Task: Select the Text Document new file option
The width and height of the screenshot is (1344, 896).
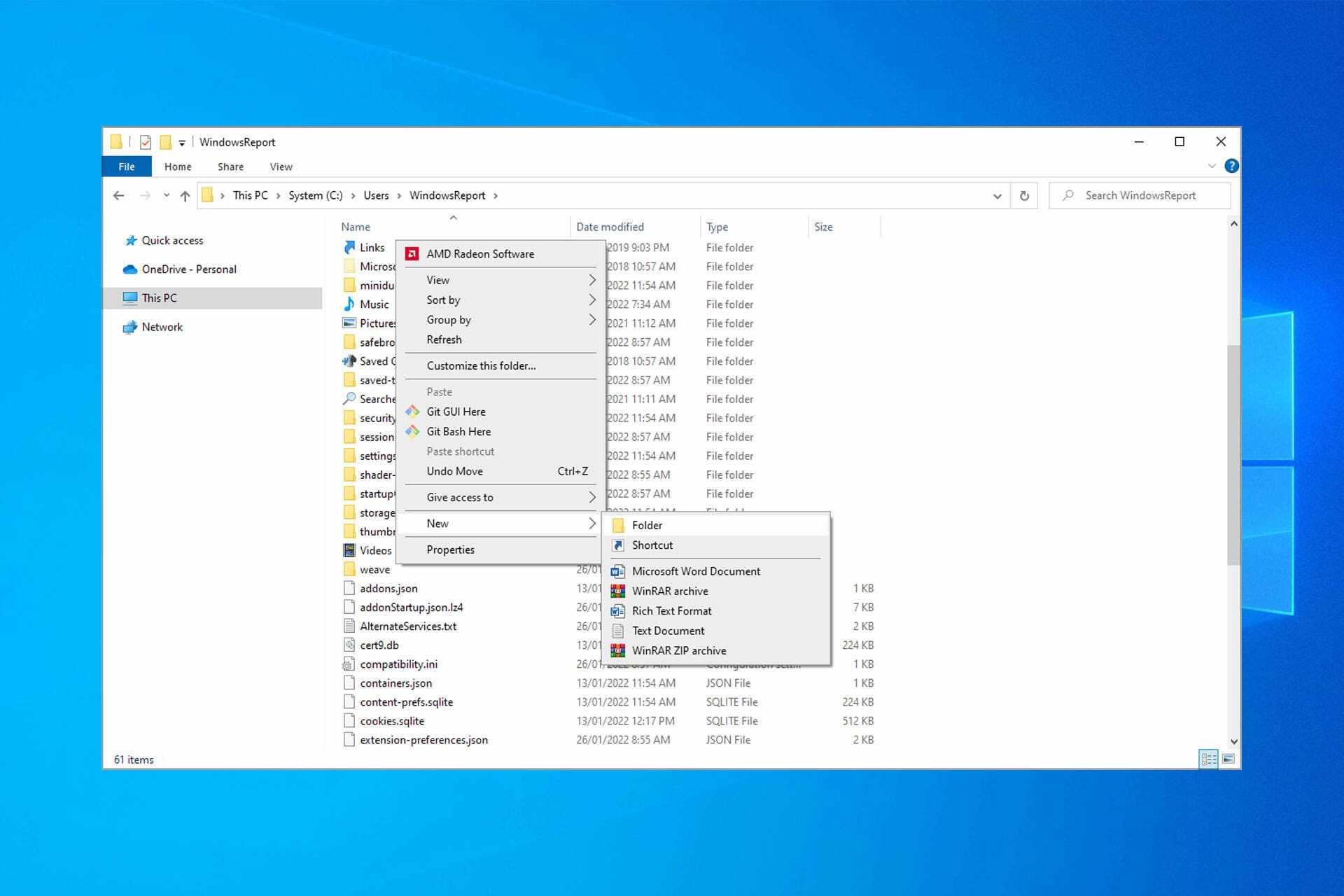Action: (668, 630)
